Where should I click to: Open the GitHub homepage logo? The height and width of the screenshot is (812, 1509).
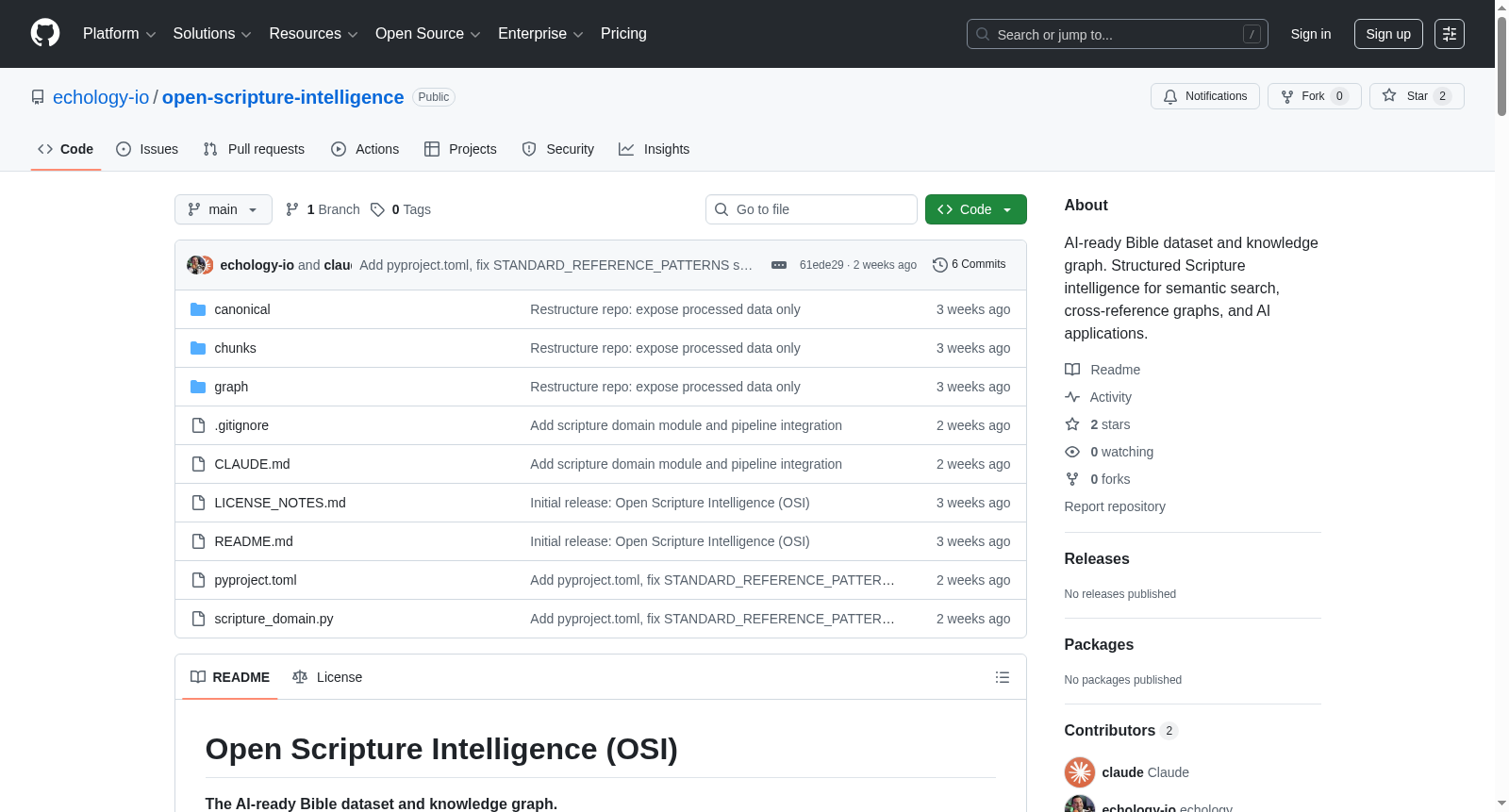[x=45, y=34]
